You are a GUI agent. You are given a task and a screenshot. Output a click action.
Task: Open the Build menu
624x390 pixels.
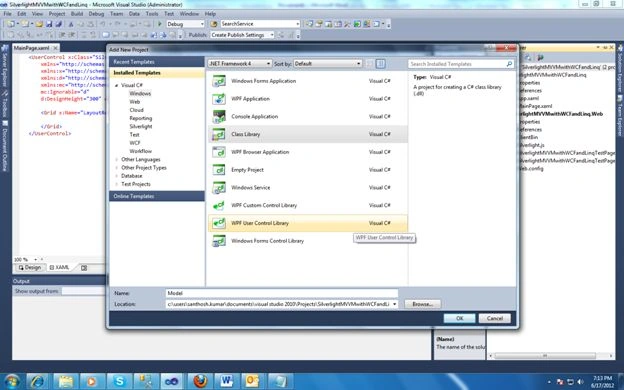click(77, 14)
